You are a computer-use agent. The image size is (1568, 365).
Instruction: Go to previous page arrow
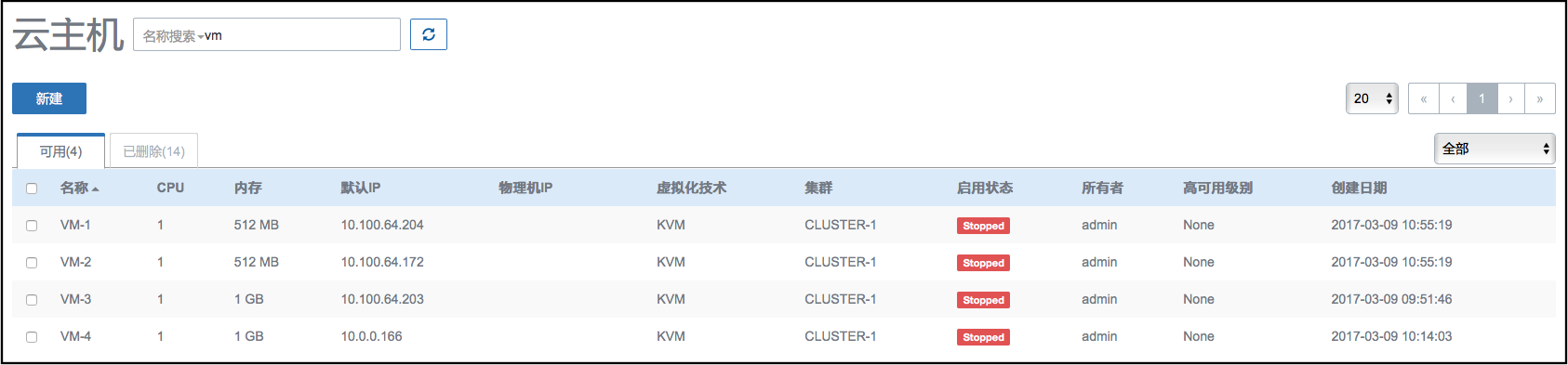1453,98
